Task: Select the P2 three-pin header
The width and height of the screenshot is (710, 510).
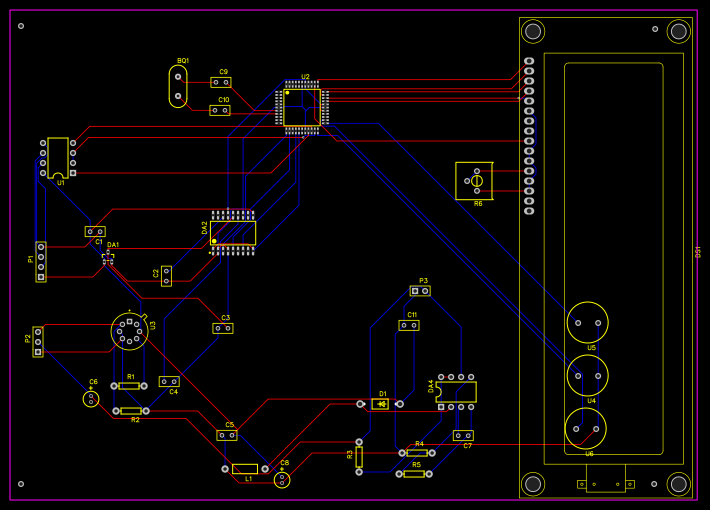Action: (38, 342)
